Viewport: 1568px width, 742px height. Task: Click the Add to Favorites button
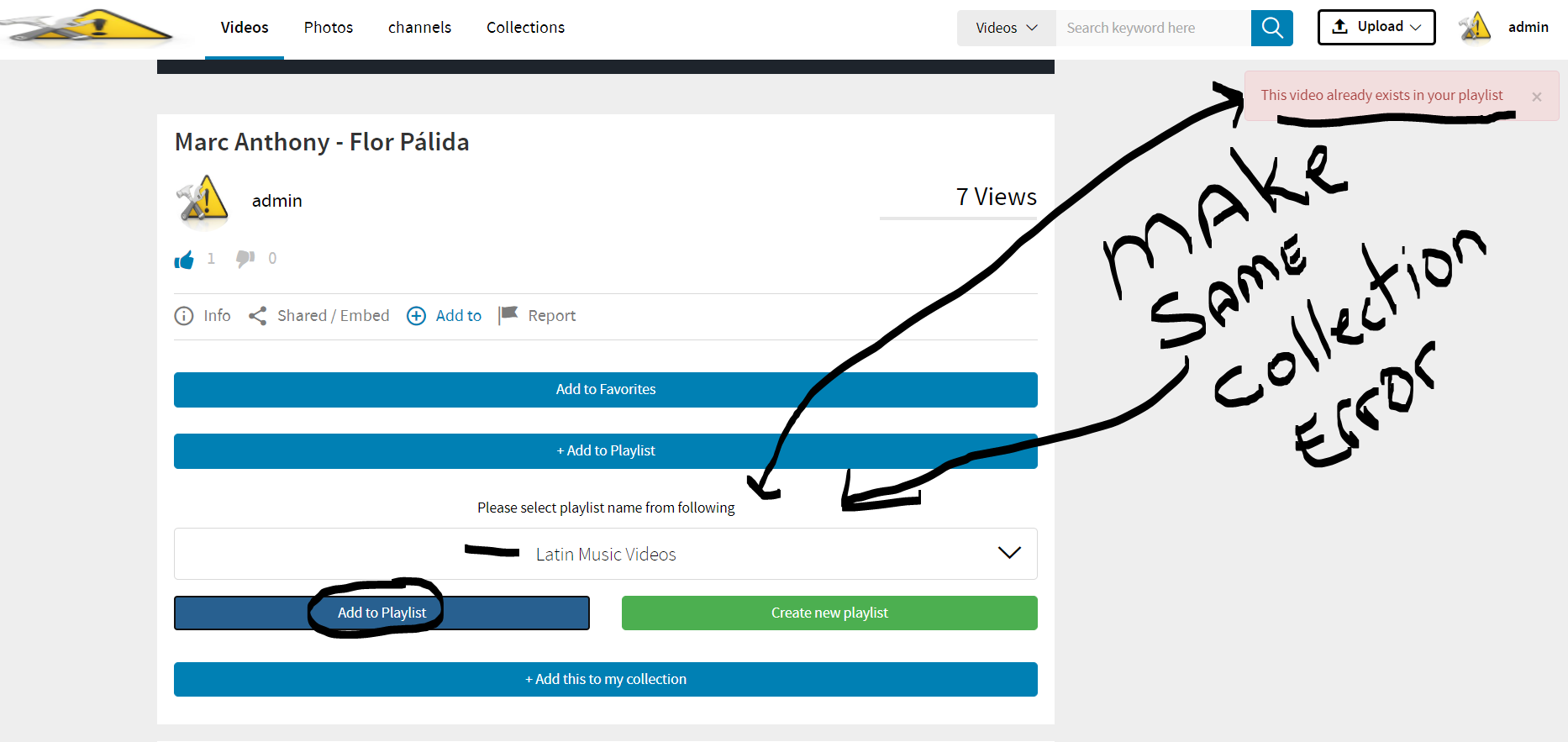coord(606,390)
